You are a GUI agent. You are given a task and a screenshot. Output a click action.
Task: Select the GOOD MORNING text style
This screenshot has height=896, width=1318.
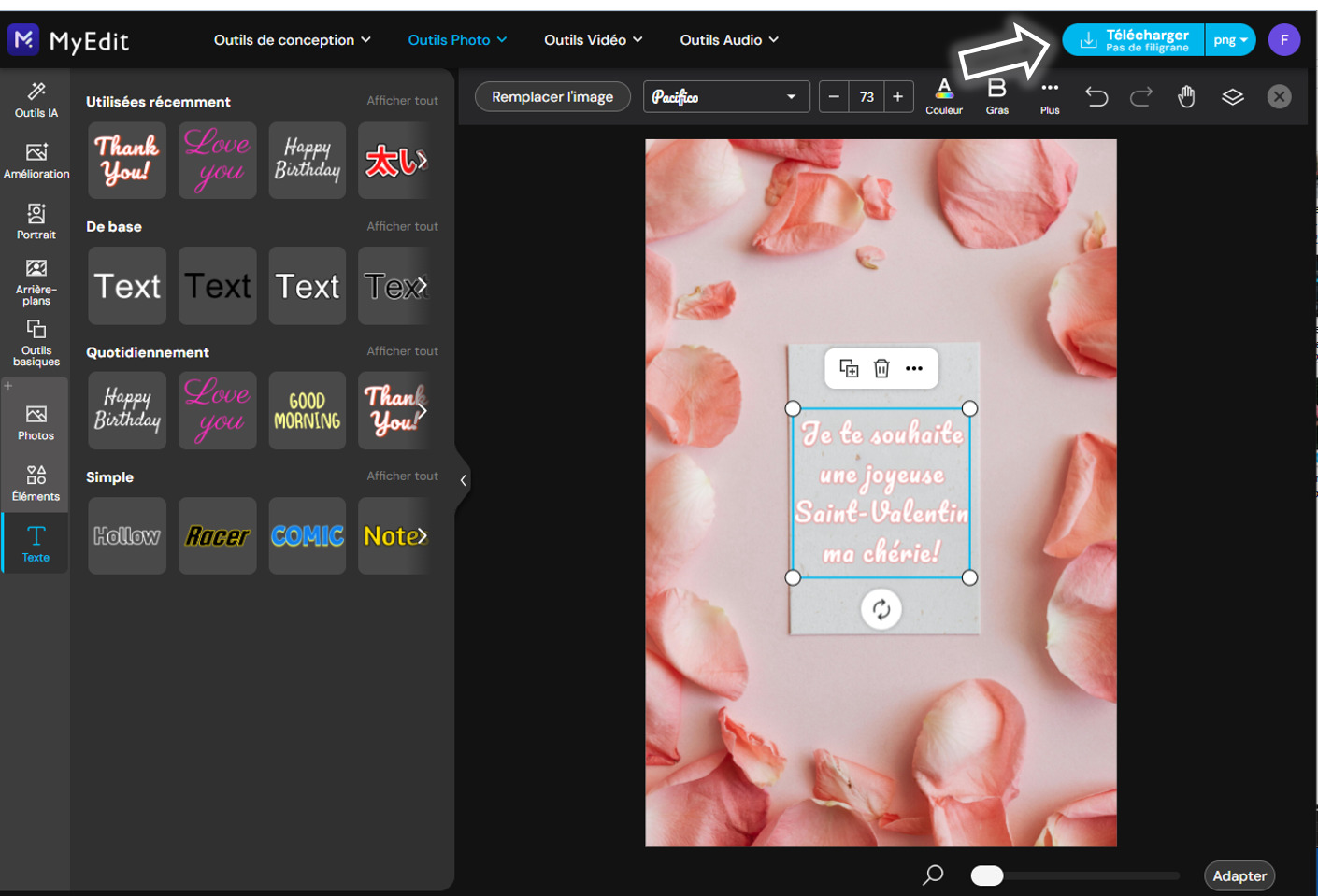[307, 410]
